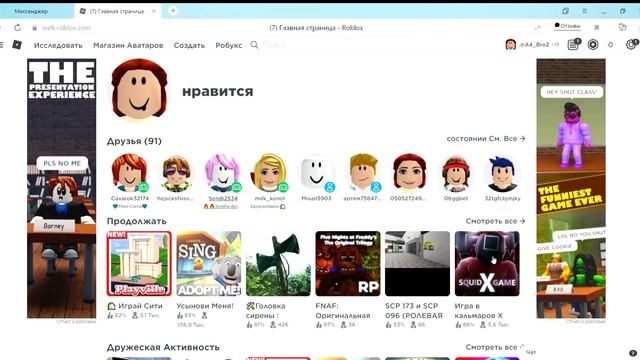640x360 pixels.
Task: Click the Roblox logo in the navbar
Action: [x=17, y=45]
